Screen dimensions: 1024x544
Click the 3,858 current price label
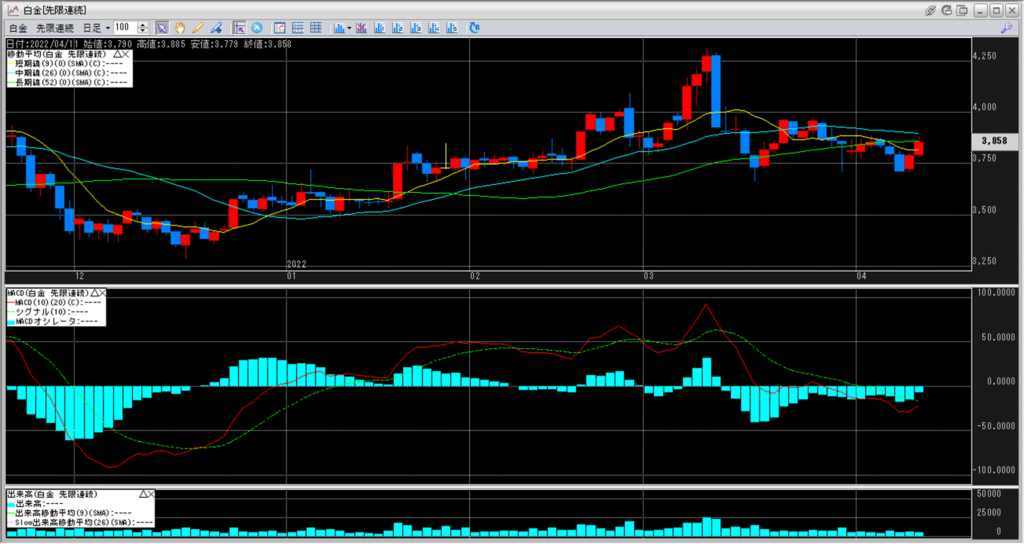click(996, 142)
